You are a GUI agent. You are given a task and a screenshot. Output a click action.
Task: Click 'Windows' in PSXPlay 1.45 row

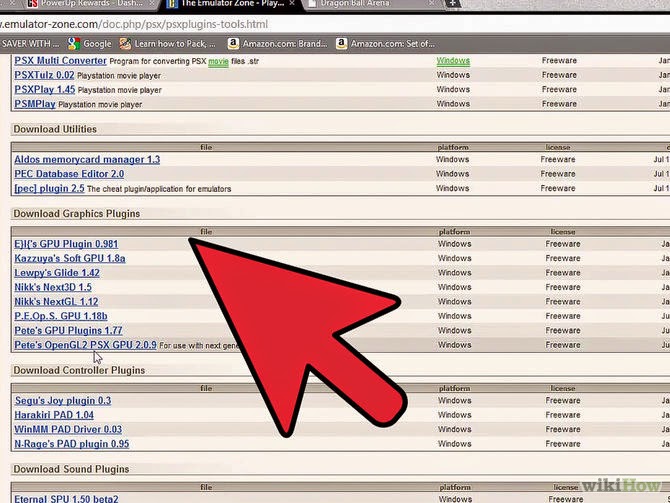coord(453,89)
